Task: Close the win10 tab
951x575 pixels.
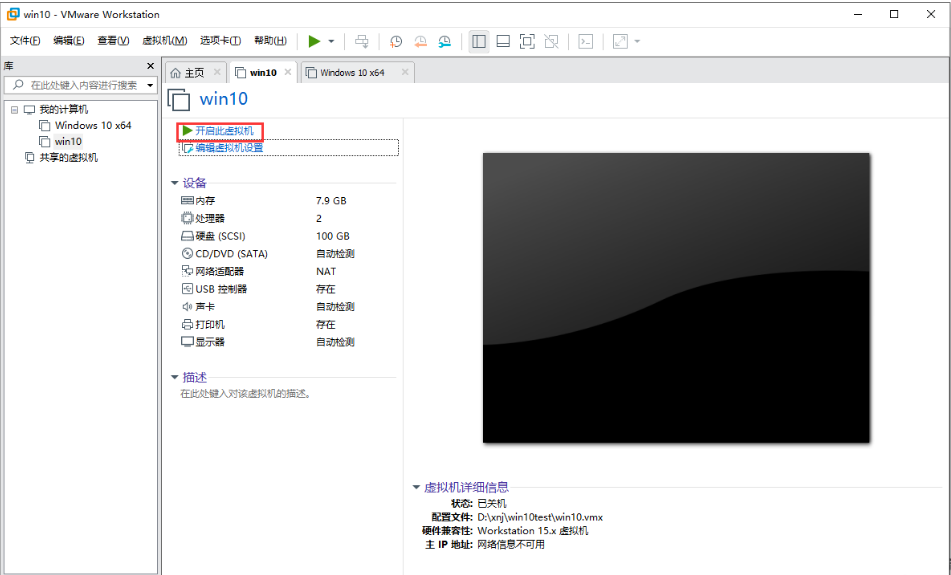Action: click(x=288, y=72)
